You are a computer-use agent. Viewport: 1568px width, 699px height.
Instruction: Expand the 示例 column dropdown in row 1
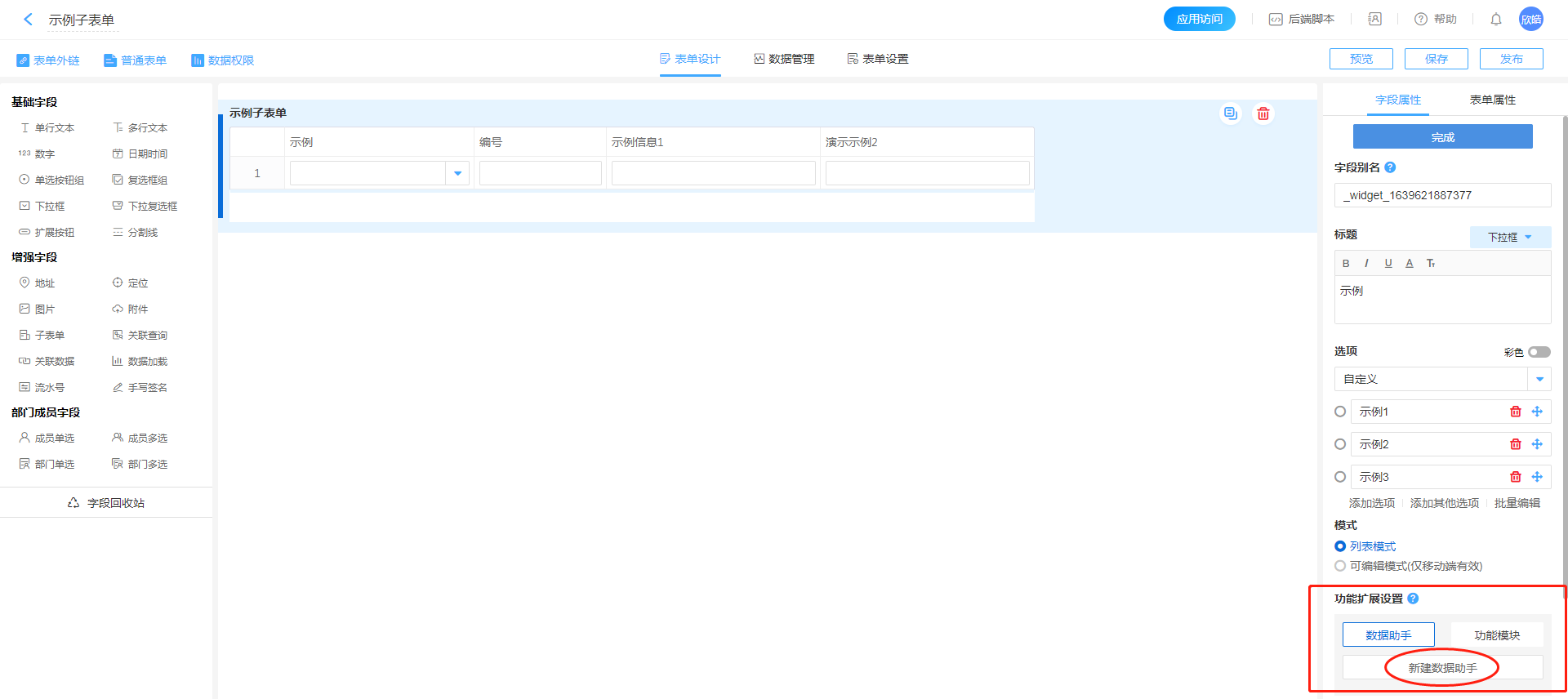click(x=457, y=173)
